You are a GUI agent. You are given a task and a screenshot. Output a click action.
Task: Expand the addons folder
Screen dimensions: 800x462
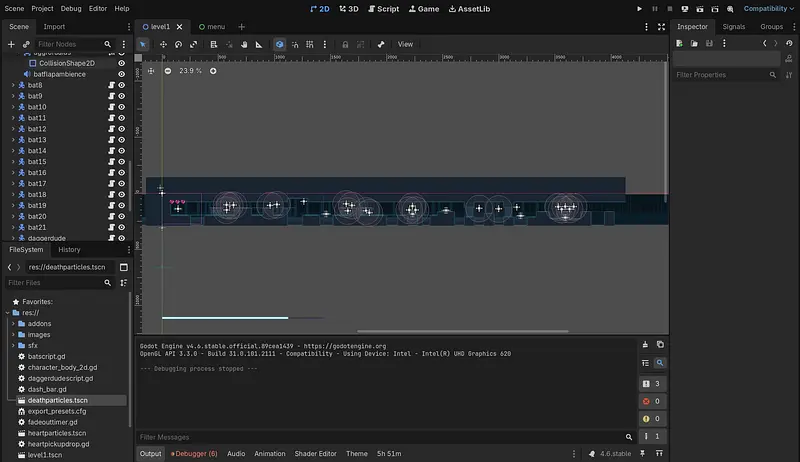coord(13,324)
